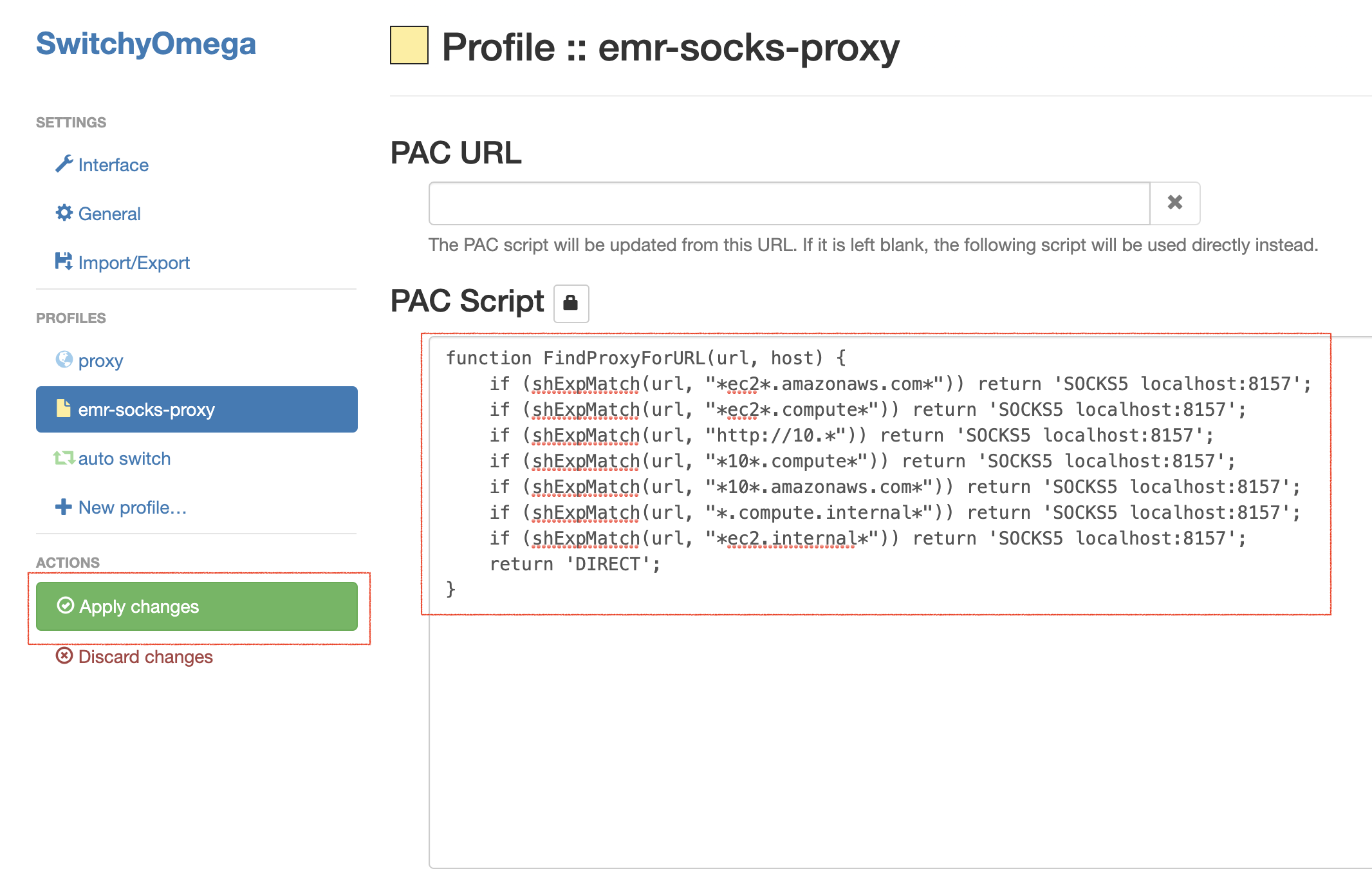The width and height of the screenshot is (1372, 887).
Task: Click the checkmark icon inside Apply changes
Action: point(66,606)
